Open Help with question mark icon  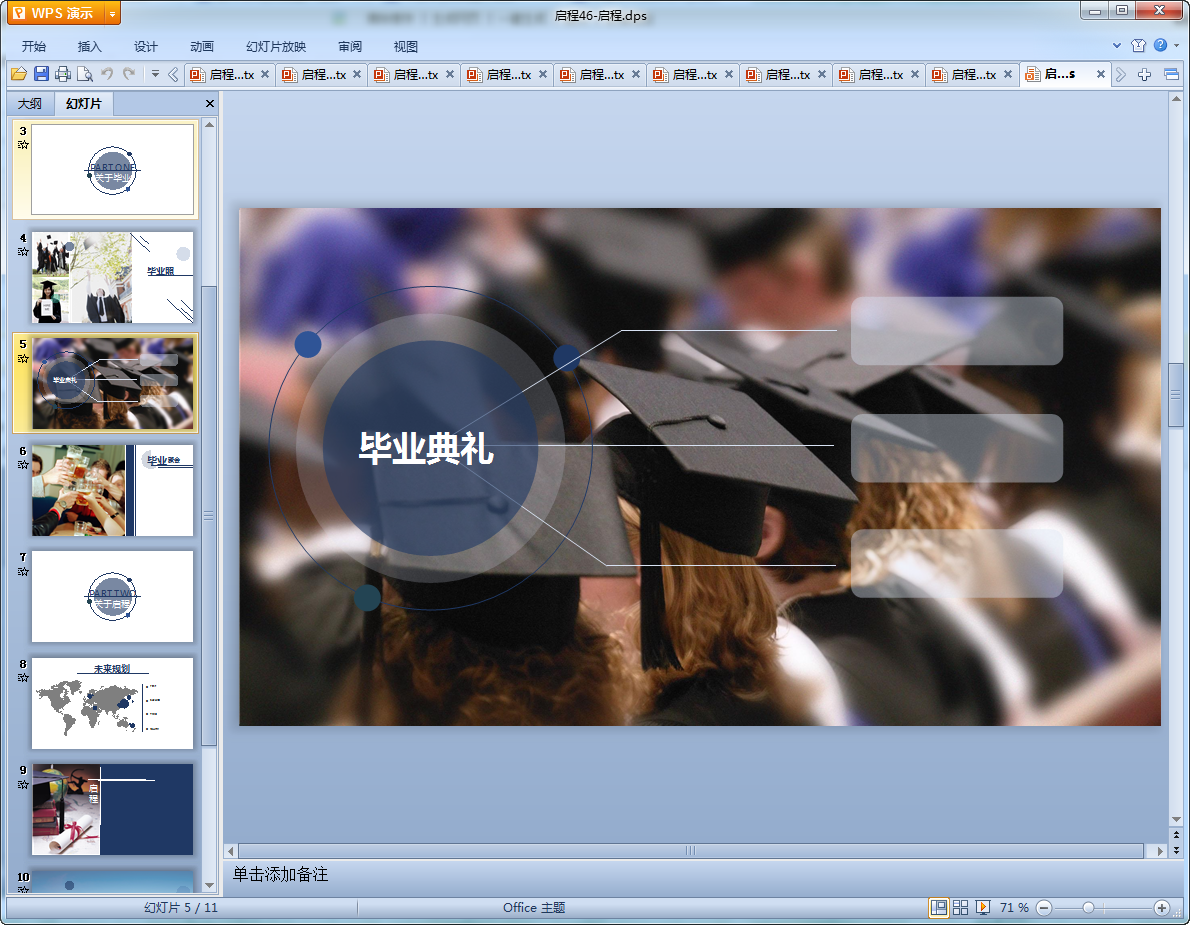(x=1160, y=45)
